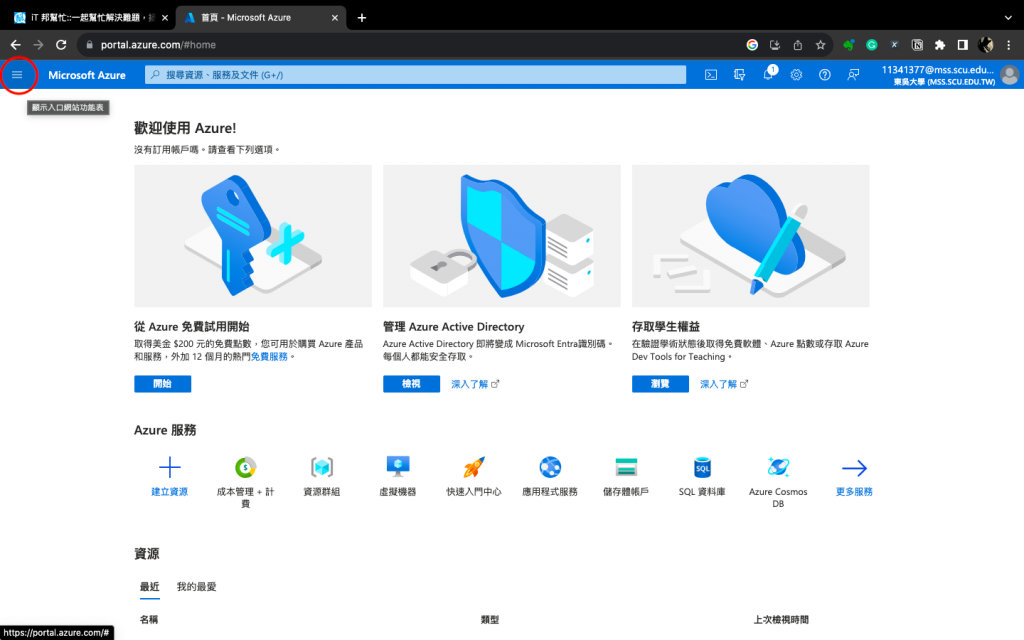Open 成本管理 + 計費 service icon

[246, 468]
